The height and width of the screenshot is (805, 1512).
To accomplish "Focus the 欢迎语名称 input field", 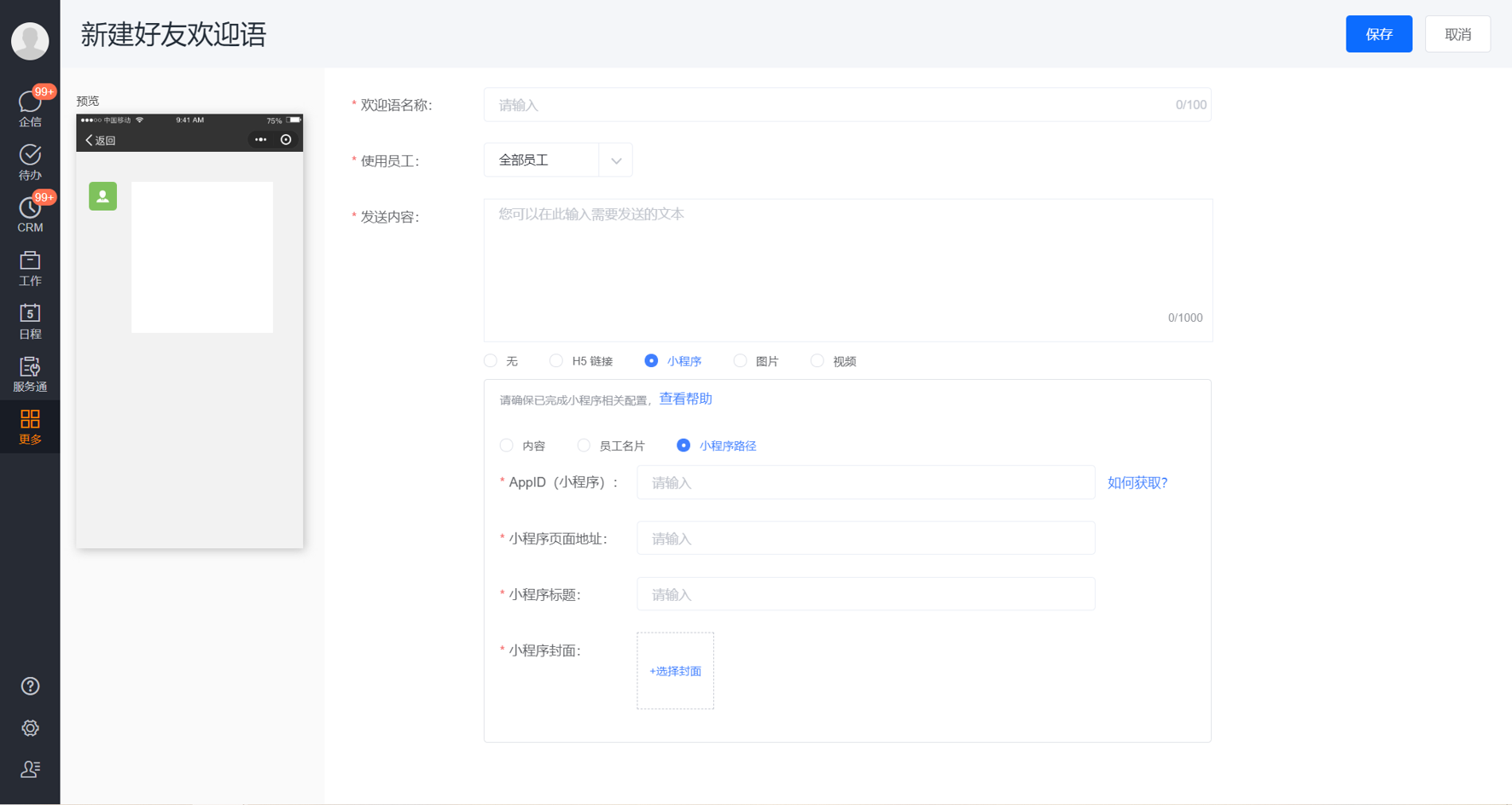I will tap(847, 105).
